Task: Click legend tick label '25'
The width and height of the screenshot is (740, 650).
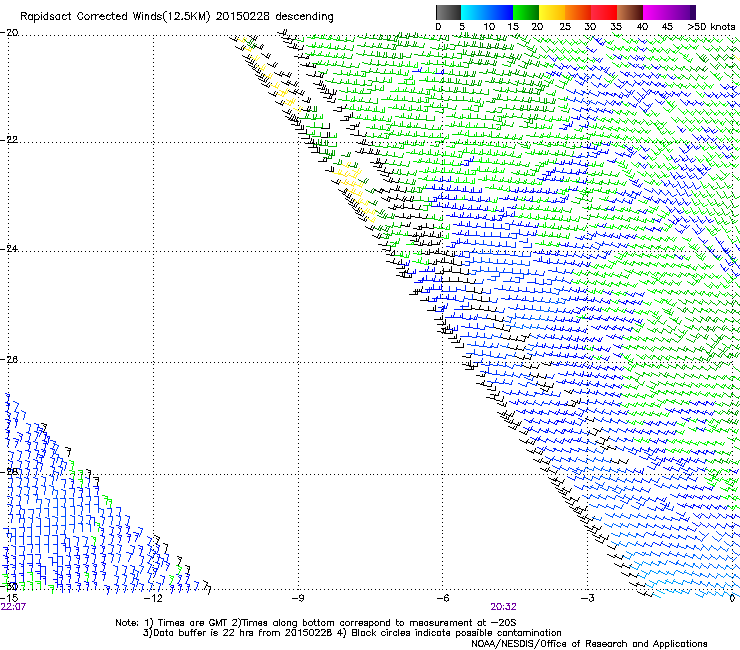Action: pos(565,27)
